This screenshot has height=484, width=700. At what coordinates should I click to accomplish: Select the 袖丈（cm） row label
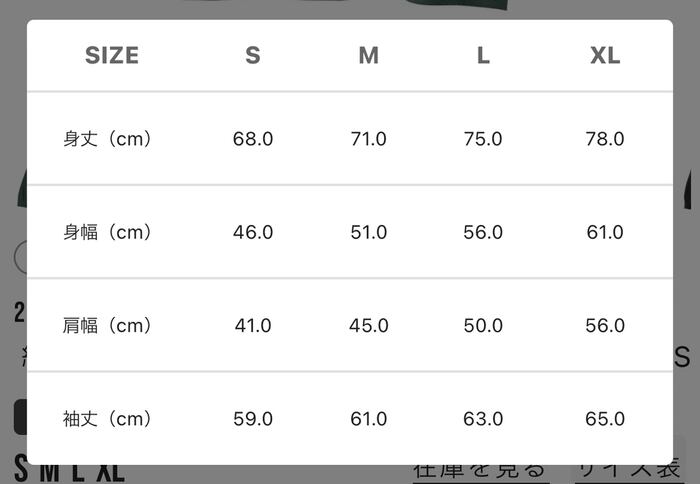tap(108, 418)
